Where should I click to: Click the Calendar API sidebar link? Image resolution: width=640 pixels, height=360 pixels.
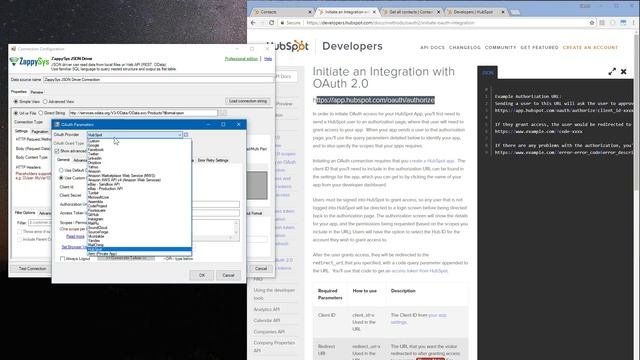267,320
